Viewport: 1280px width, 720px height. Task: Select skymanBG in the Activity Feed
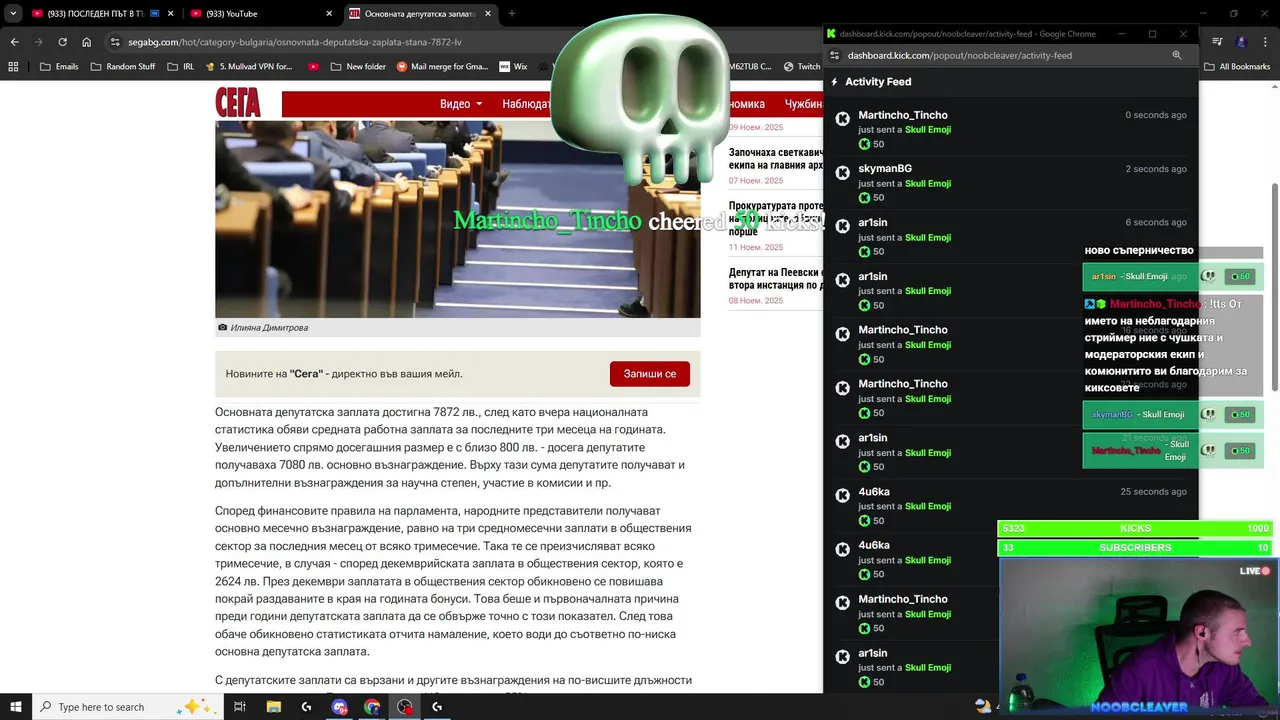[885, 169]
